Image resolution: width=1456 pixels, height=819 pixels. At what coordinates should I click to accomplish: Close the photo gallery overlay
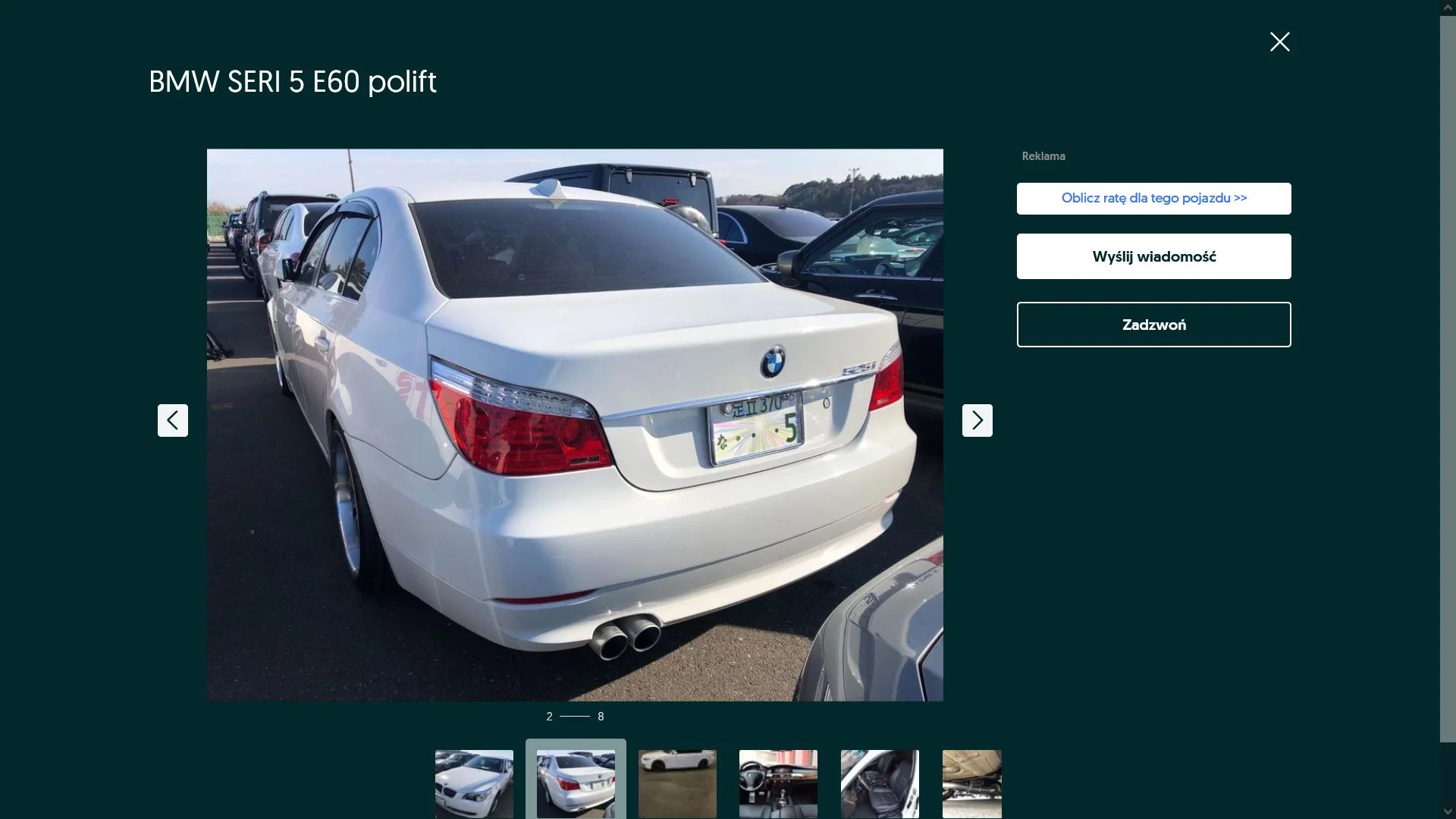tap(1279, 42)
